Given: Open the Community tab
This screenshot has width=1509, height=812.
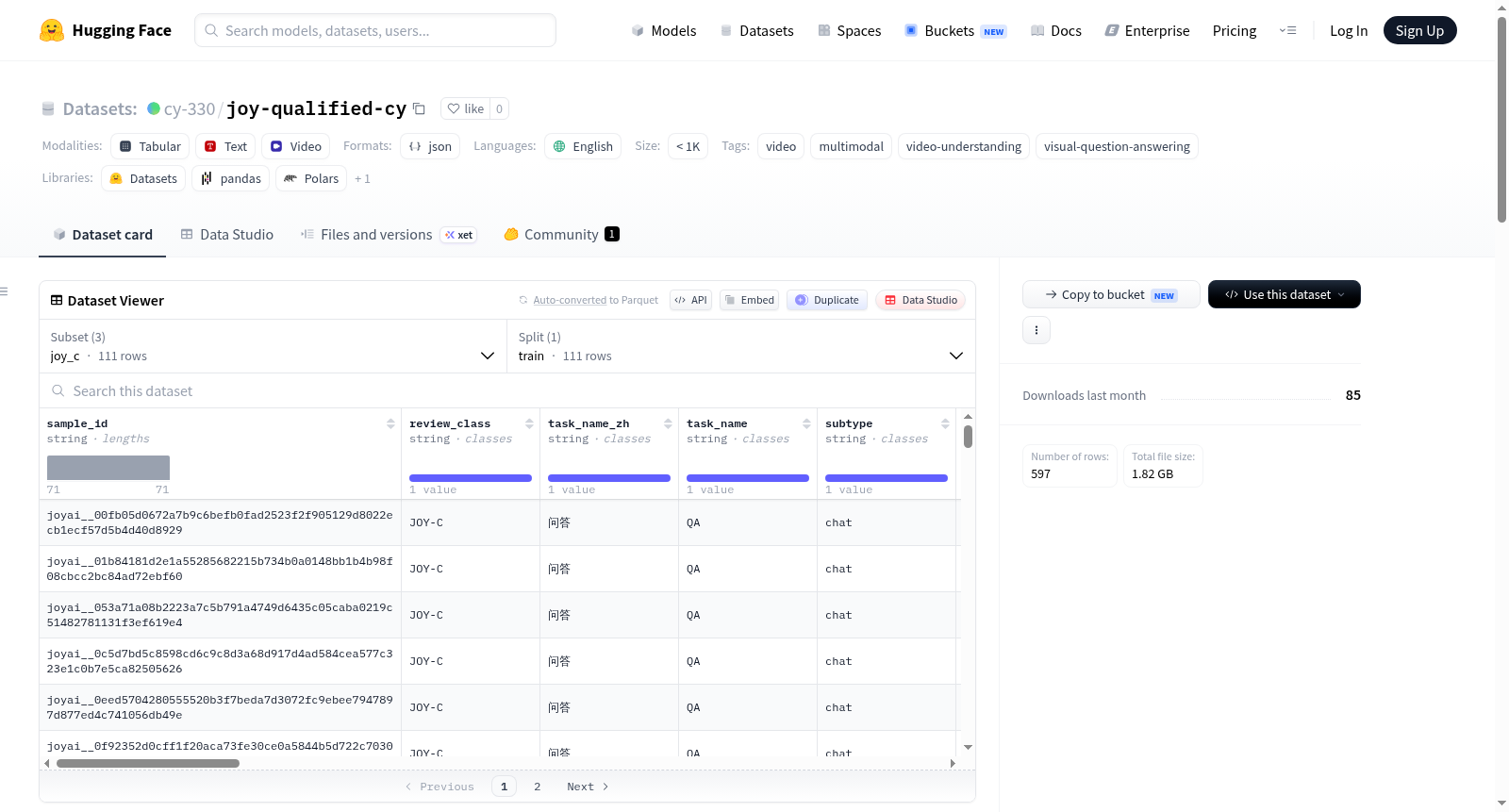Looking at the screenshot, I should tap(561, 235).
